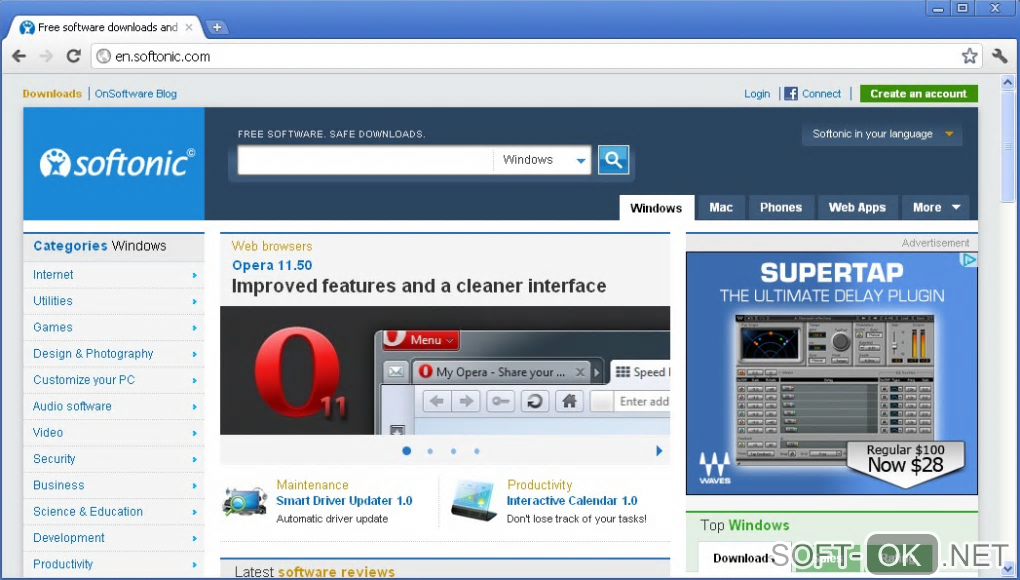
Task: Switch to the Web Apps tab
Action: click(857, 207)
